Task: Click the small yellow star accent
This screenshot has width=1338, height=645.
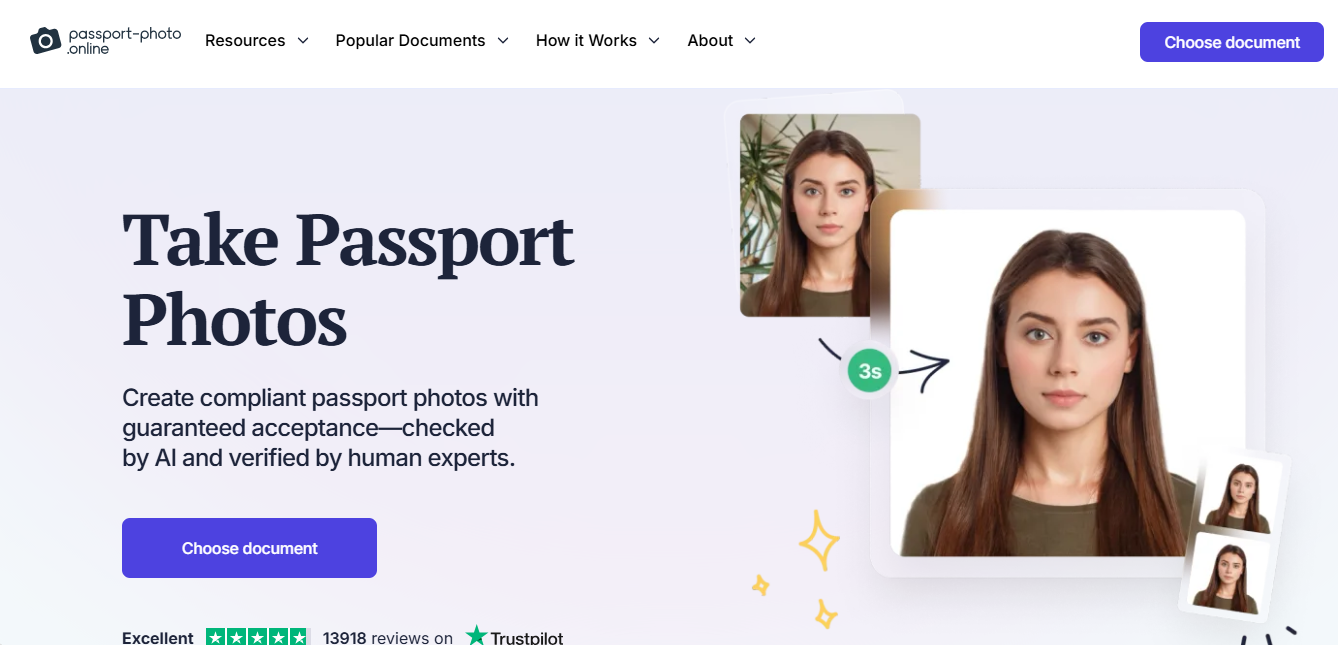Action: click(x=760, y=583)
